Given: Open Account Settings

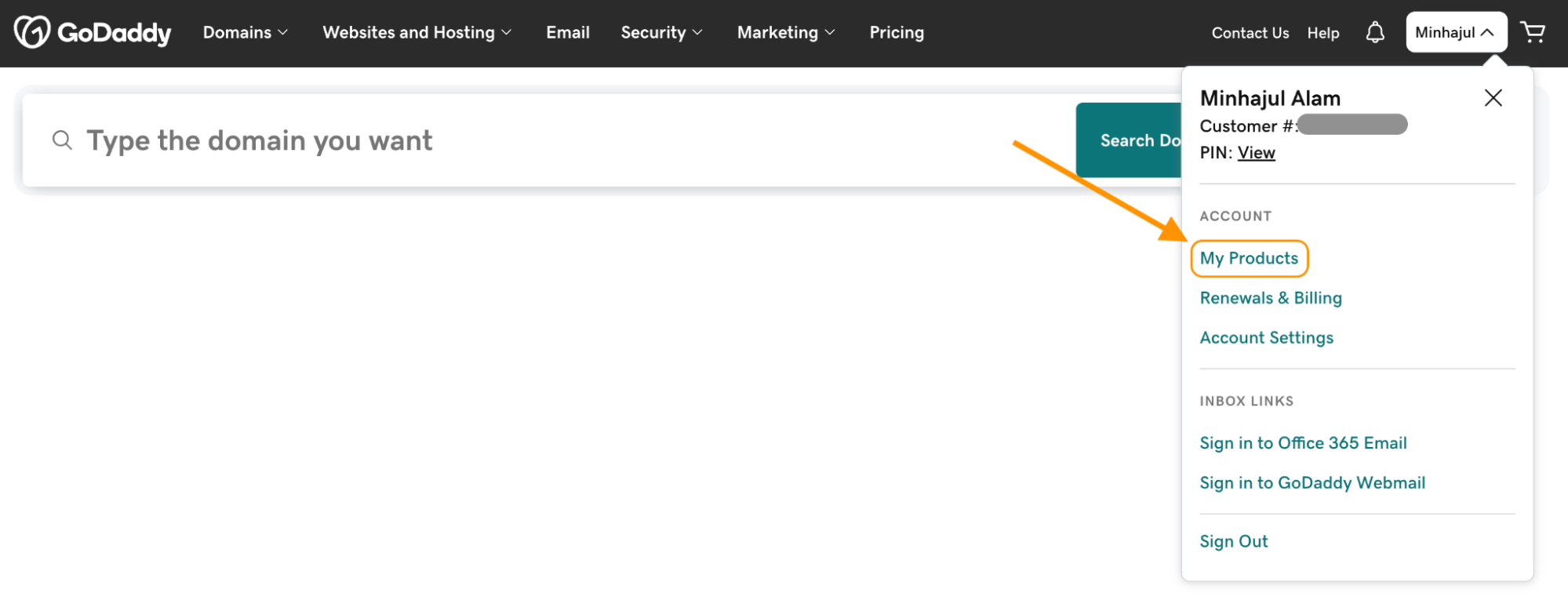Looking at the screenshot, I should tap(1267, 338).
